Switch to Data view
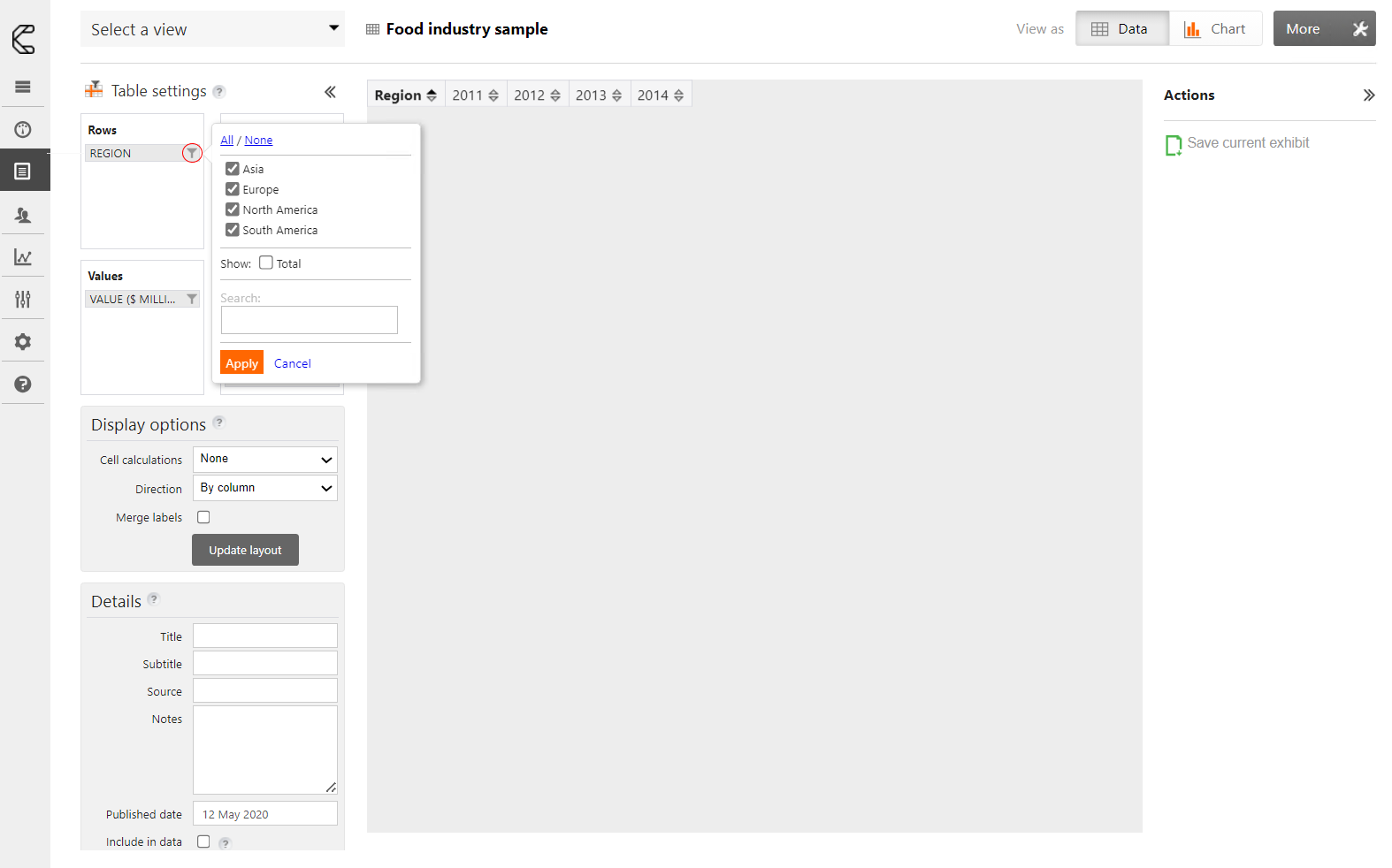The height and width of the screenshot is (868, 1392). [1121, 29]
